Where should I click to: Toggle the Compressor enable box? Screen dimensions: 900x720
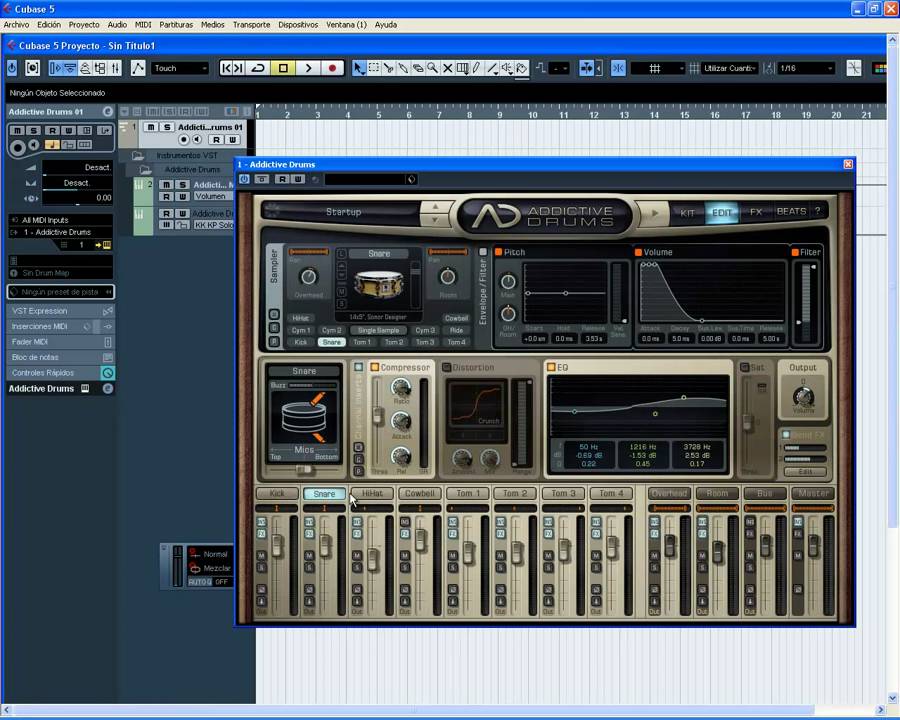pyautogui.click(x=375, y=367)
